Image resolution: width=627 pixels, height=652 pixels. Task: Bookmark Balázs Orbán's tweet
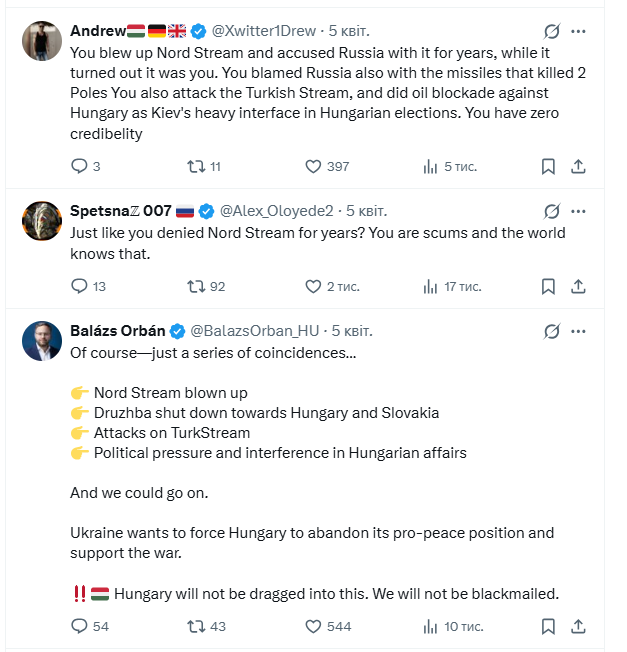548,626
